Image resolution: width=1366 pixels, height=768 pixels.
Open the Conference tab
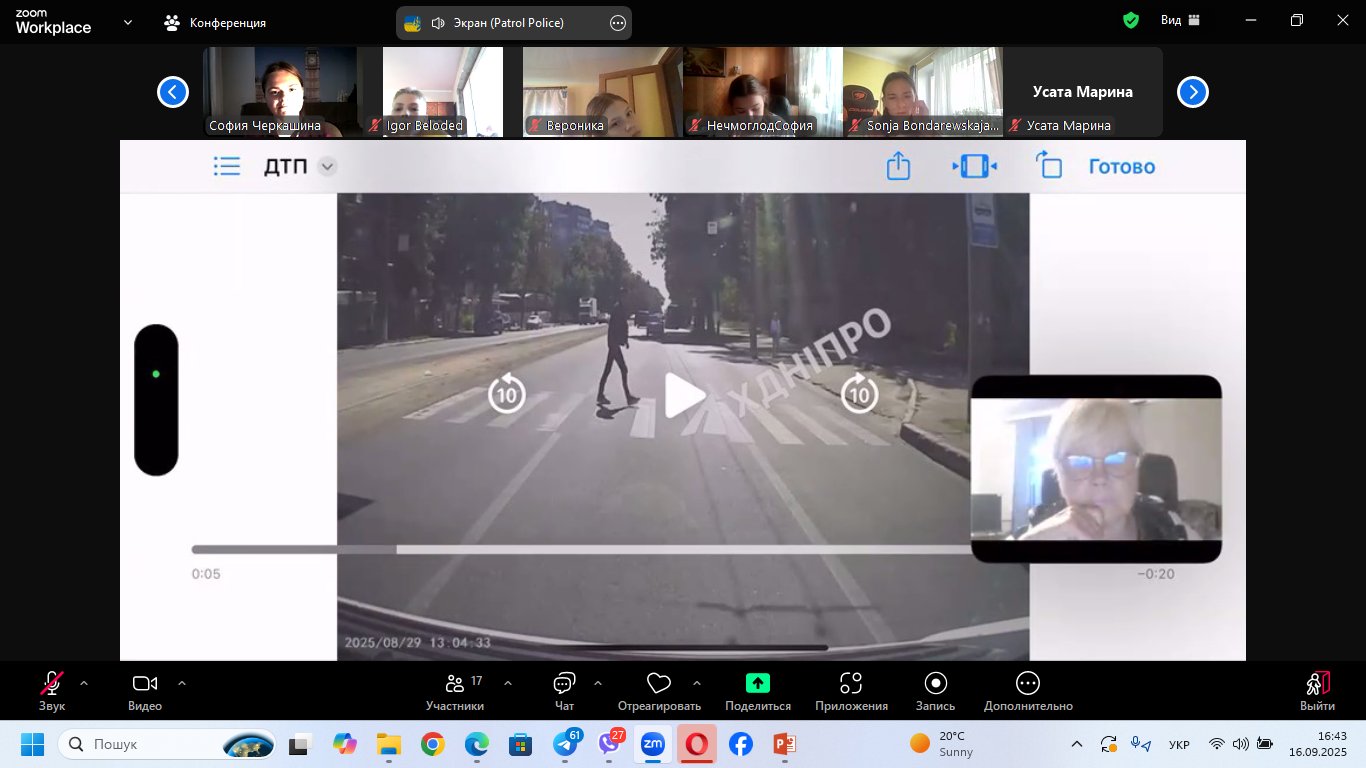click(x=216, y=22)
